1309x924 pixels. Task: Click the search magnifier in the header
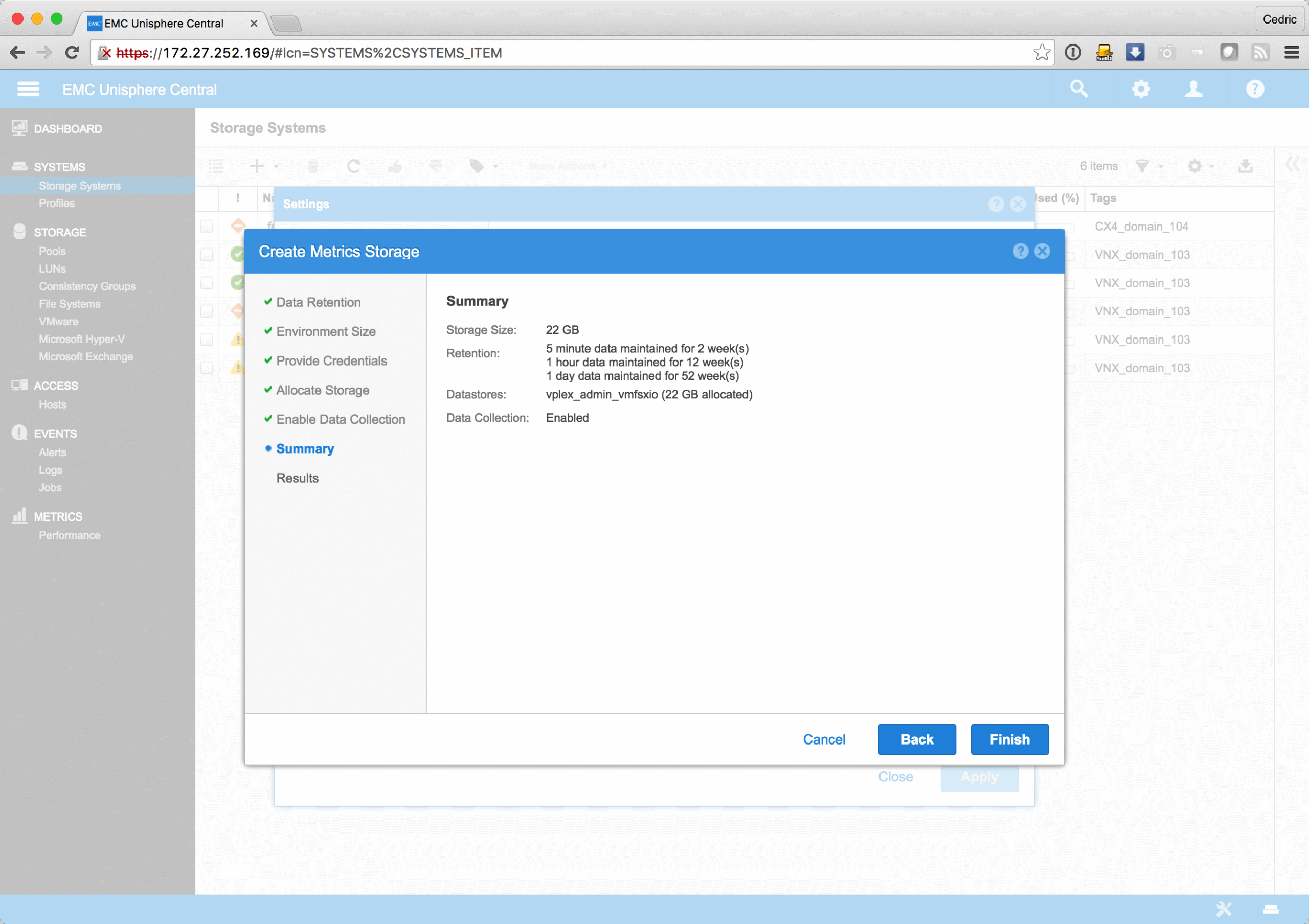(1079, 89)
